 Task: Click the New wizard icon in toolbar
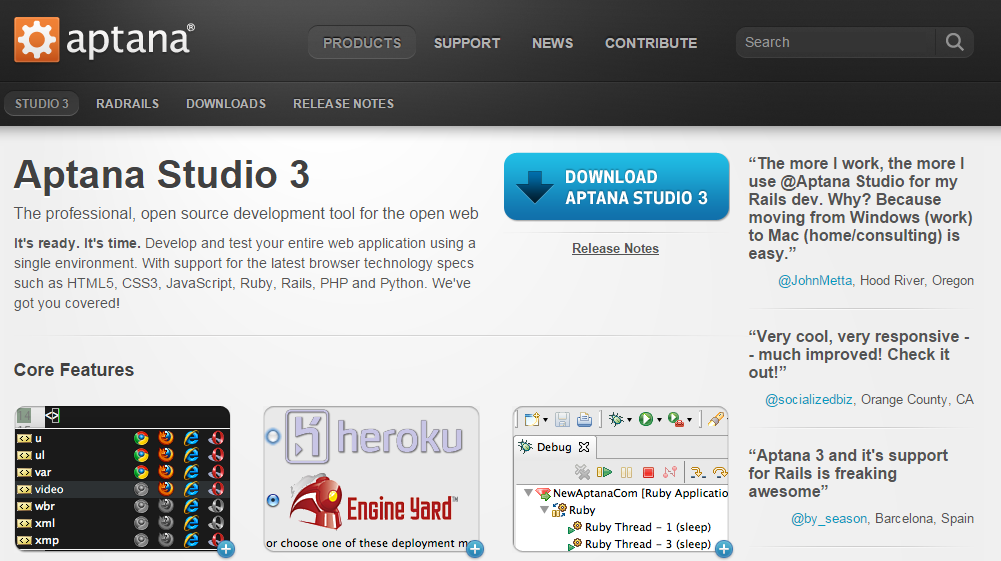(532, 419)
